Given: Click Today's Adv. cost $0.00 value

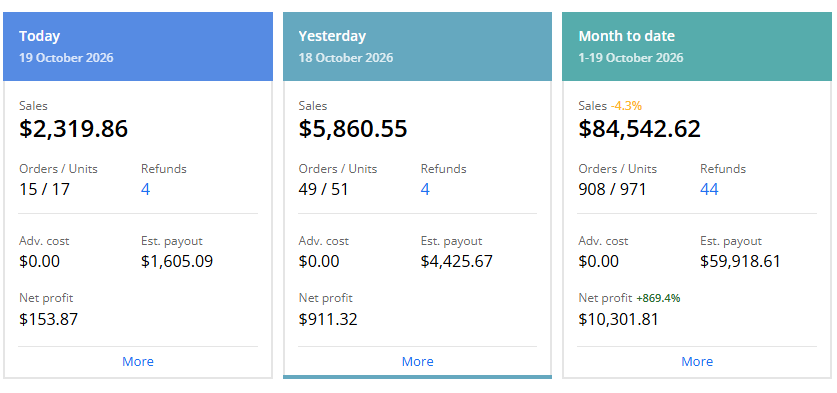Looking at the screenshot, I should pos(40,262).
